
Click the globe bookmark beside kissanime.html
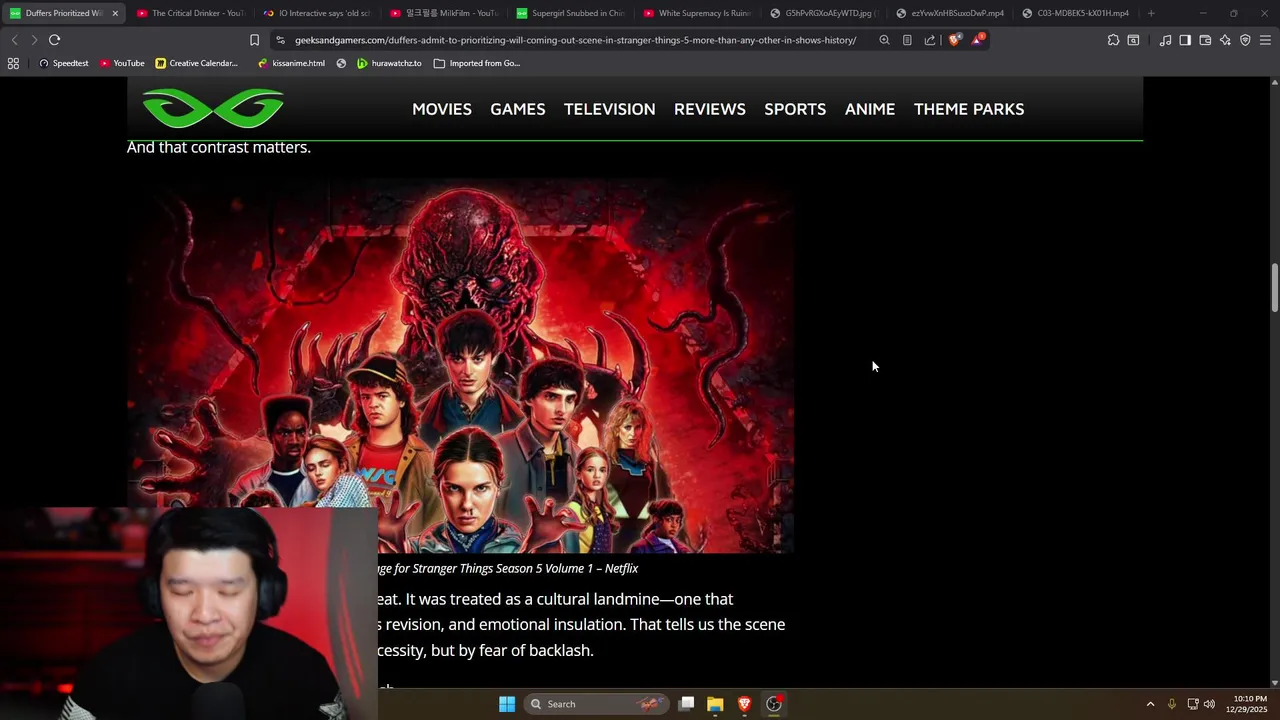[x=341, y=63]
